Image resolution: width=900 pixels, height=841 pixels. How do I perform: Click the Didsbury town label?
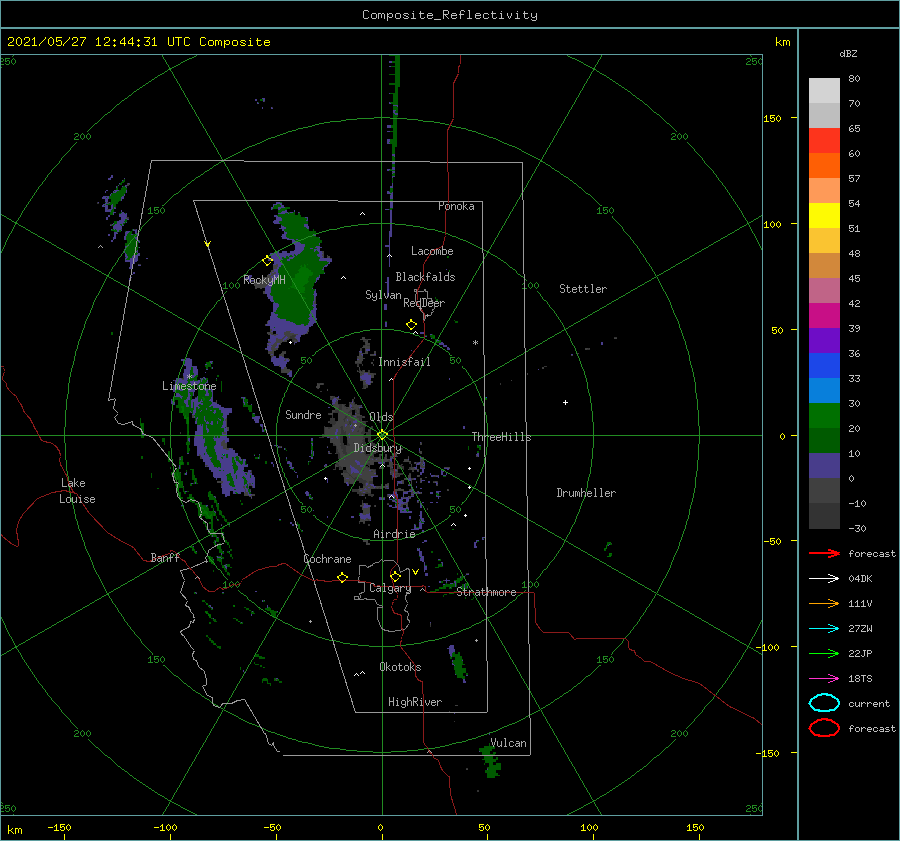coord(378,448)
